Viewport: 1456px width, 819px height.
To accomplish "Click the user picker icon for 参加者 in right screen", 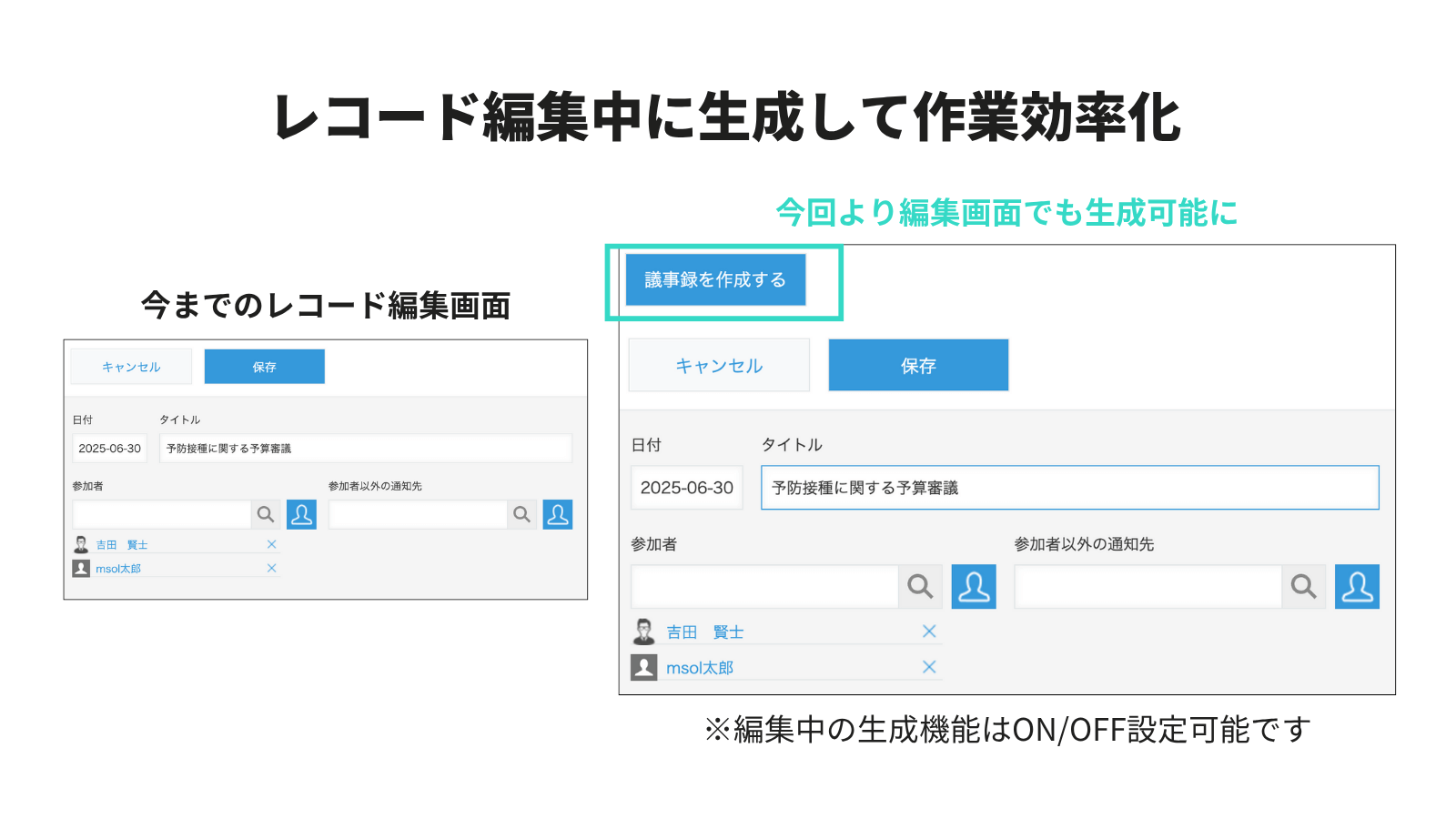I will [974, 587].
